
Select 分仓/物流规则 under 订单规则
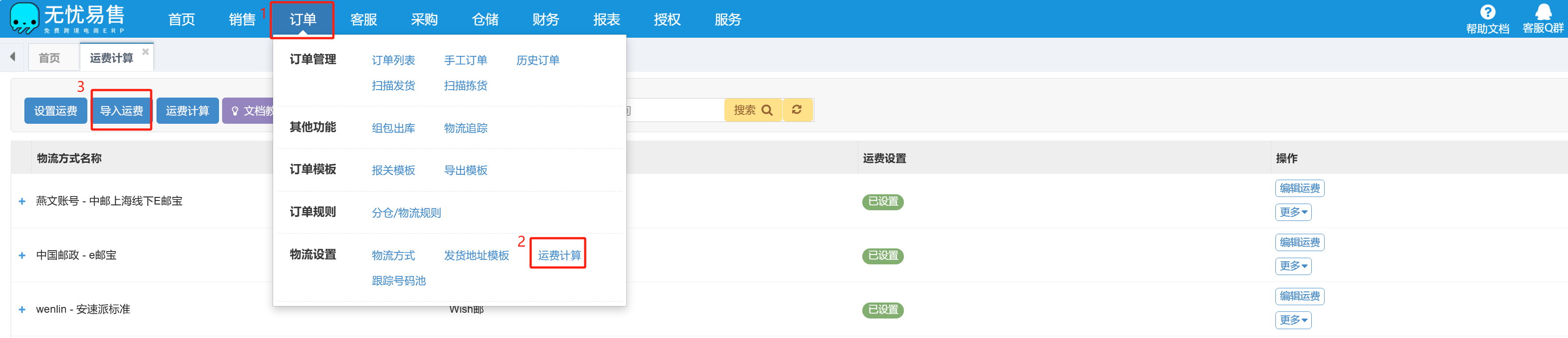click(x=406, y=213)
